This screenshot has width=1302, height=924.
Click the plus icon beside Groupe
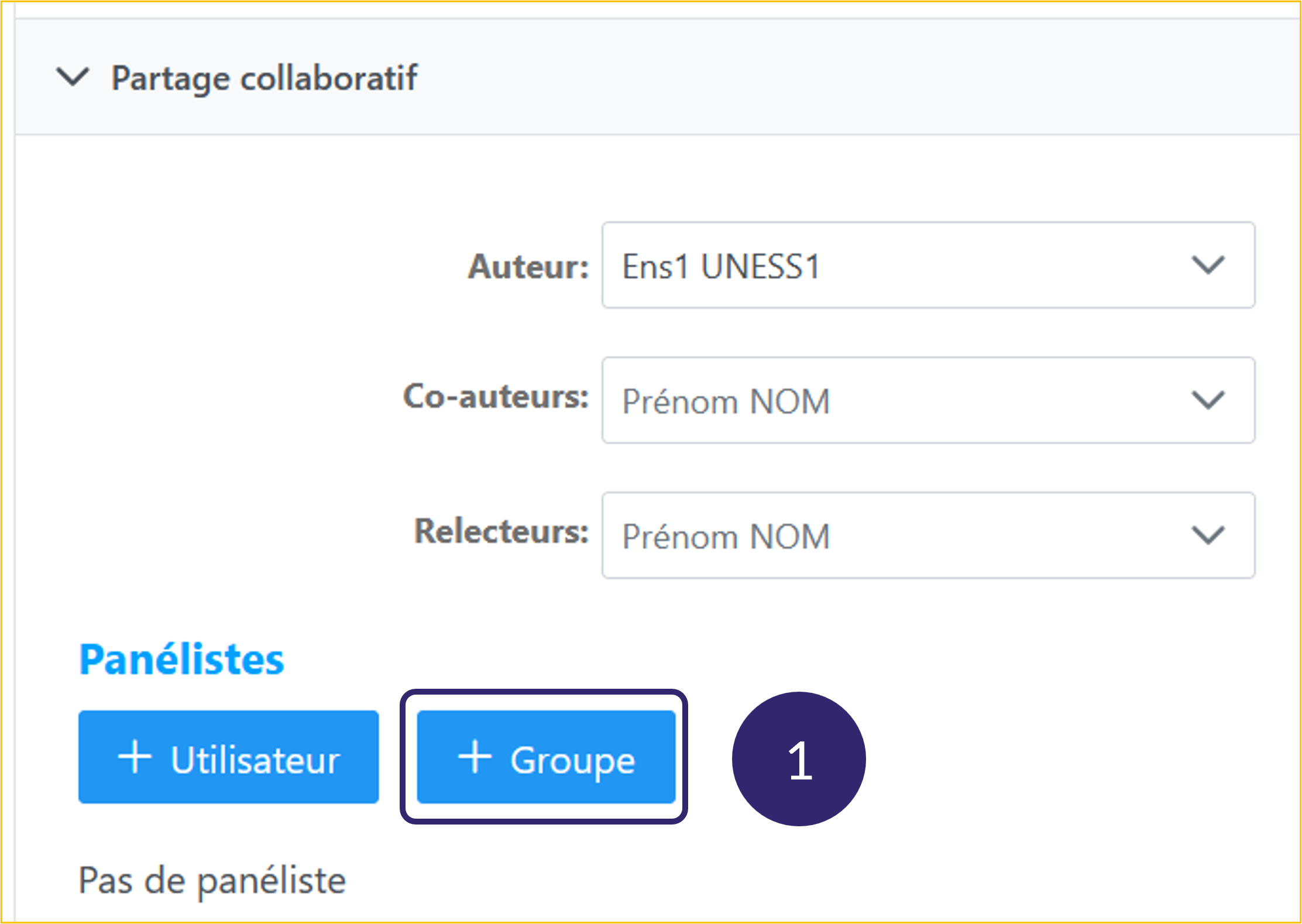pyautogui.click(x=475, y=757)
